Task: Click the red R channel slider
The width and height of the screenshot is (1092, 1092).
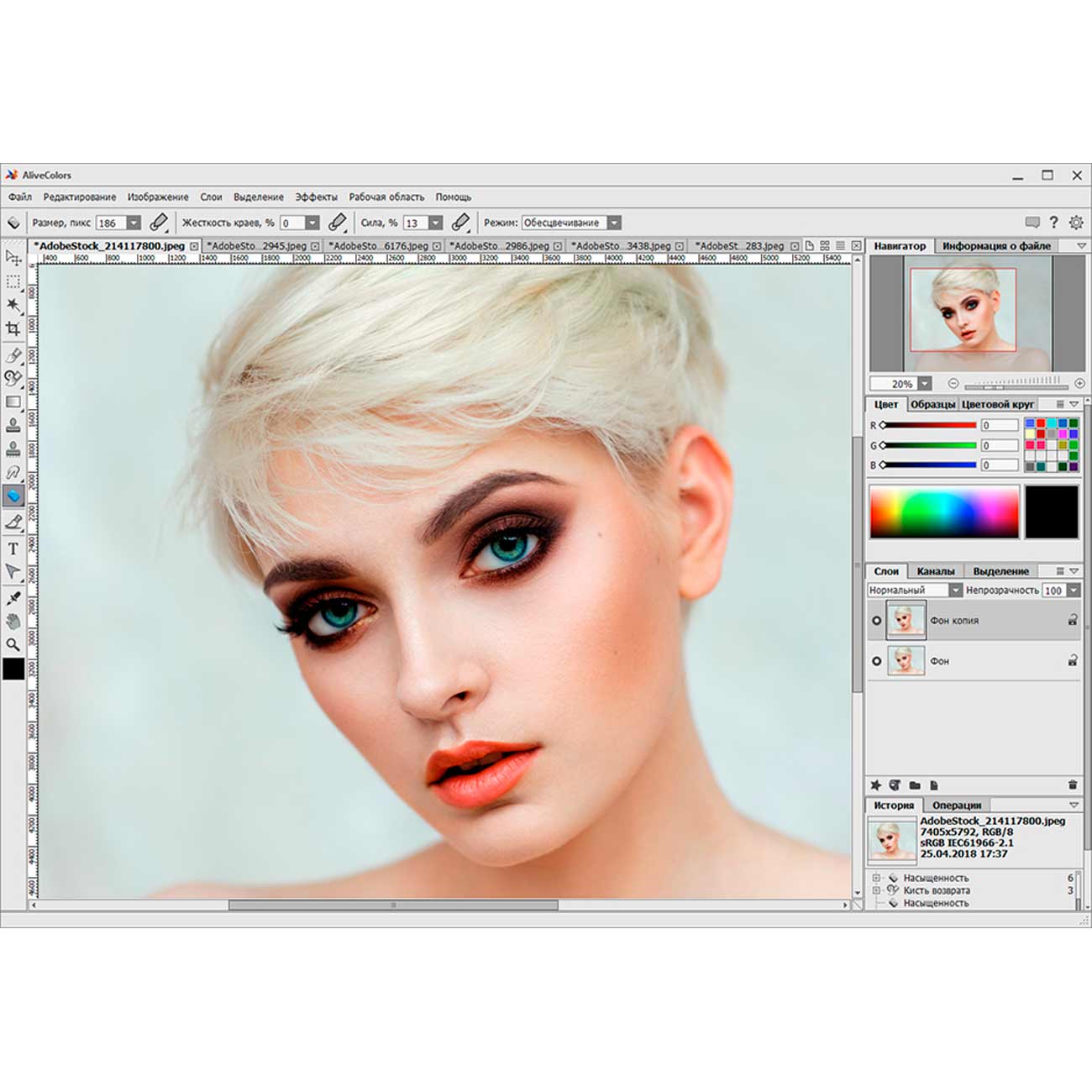Action: click(928, 425)
